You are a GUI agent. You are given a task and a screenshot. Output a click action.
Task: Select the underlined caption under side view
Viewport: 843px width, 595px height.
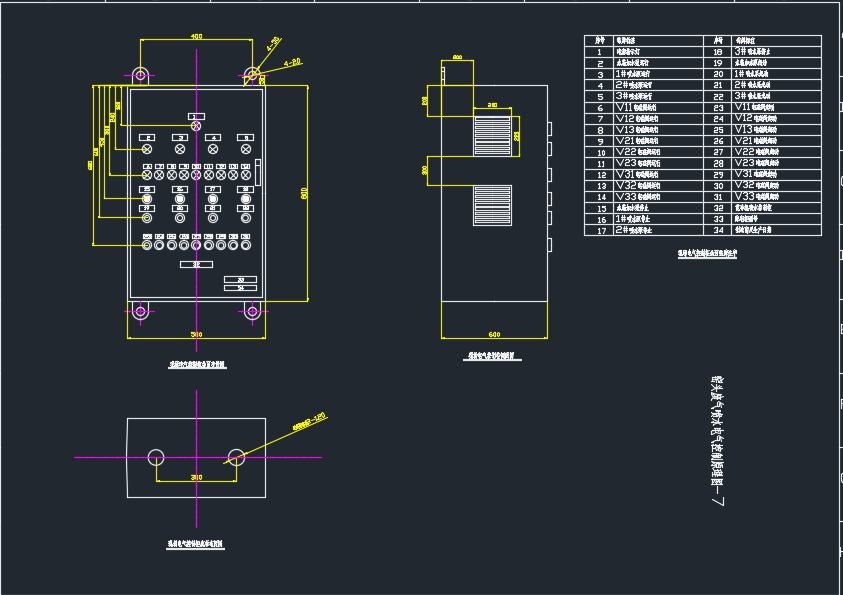[492, 356]
